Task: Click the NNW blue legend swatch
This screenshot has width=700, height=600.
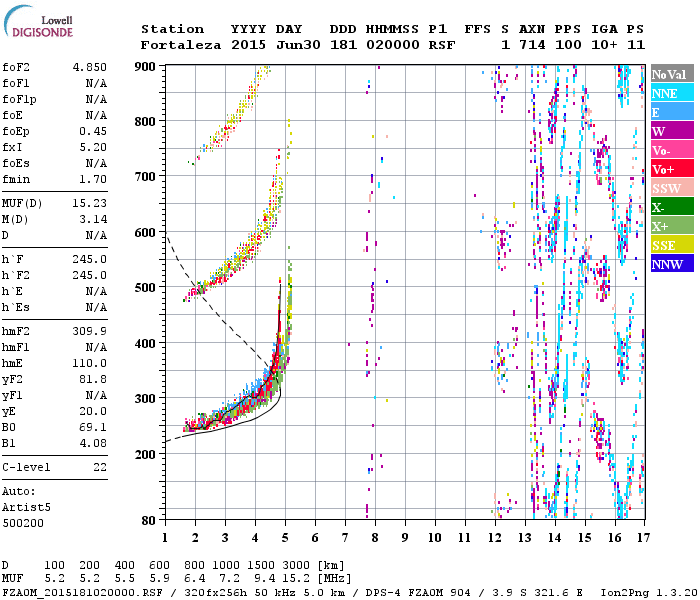Action: tap(671, 264)
